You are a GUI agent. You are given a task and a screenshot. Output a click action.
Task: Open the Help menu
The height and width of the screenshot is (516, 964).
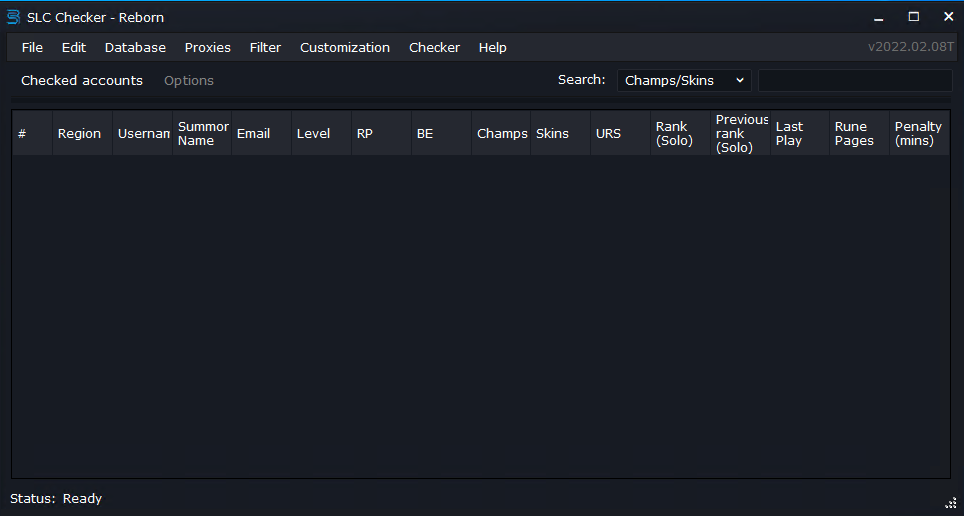[x=492, y=47]
